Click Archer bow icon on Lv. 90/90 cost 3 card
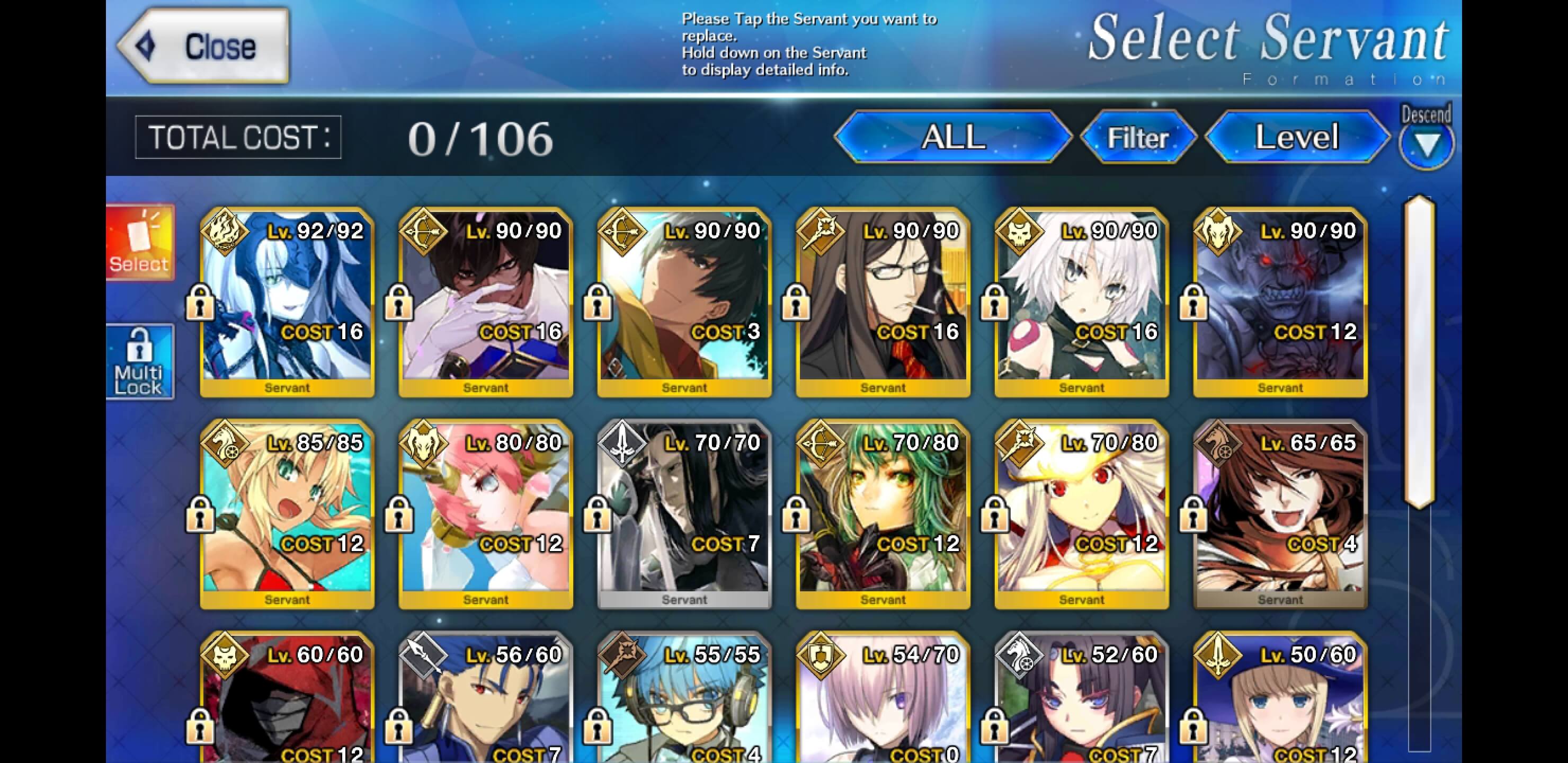The image size is (1568, 763). pos(622,232)
